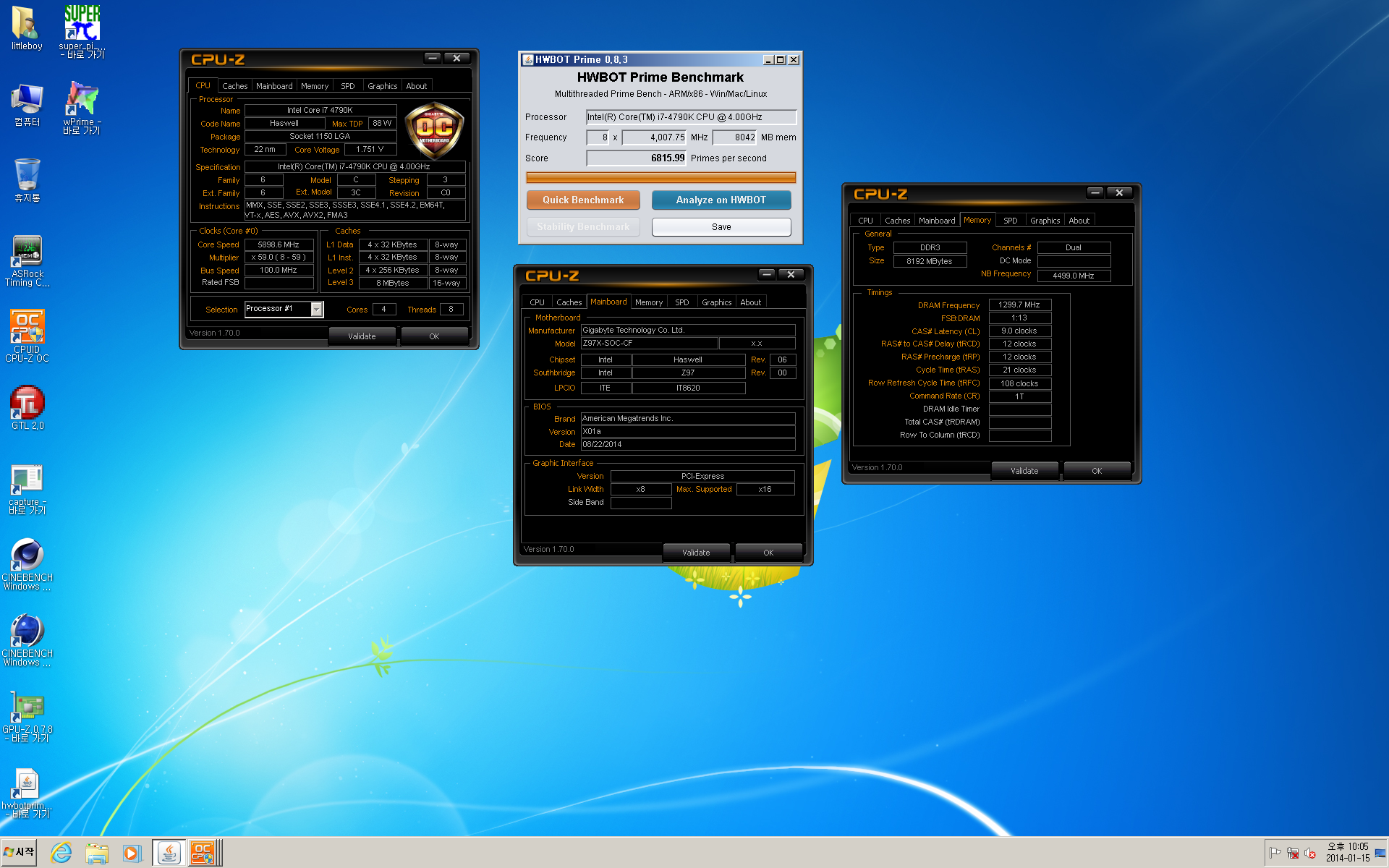Open the capture shortcut desktop icon
The height and width of the screenshot is (868, 1389).
tap(27, 488)
